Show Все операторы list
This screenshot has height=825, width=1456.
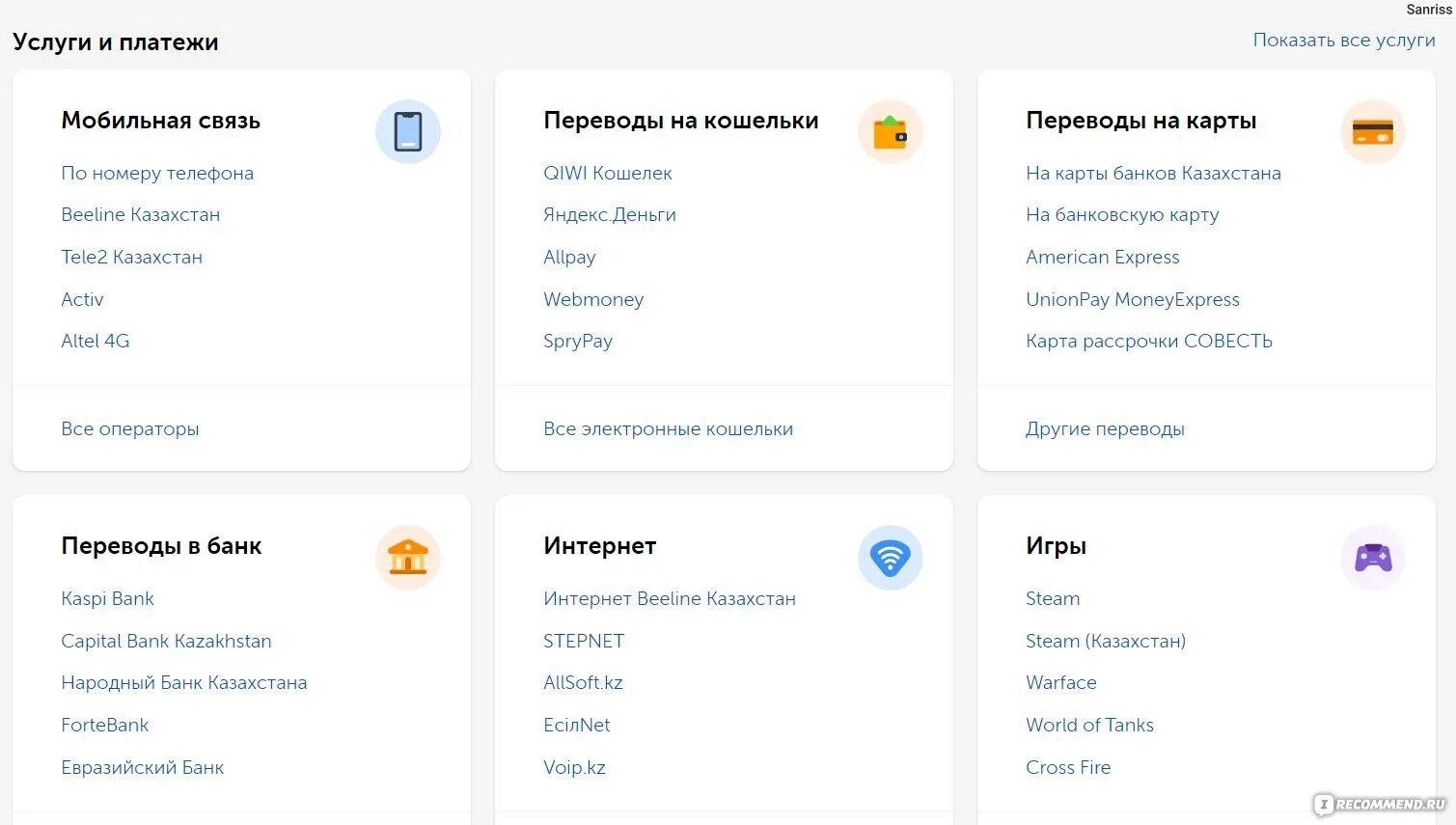[x=129, y=429]
